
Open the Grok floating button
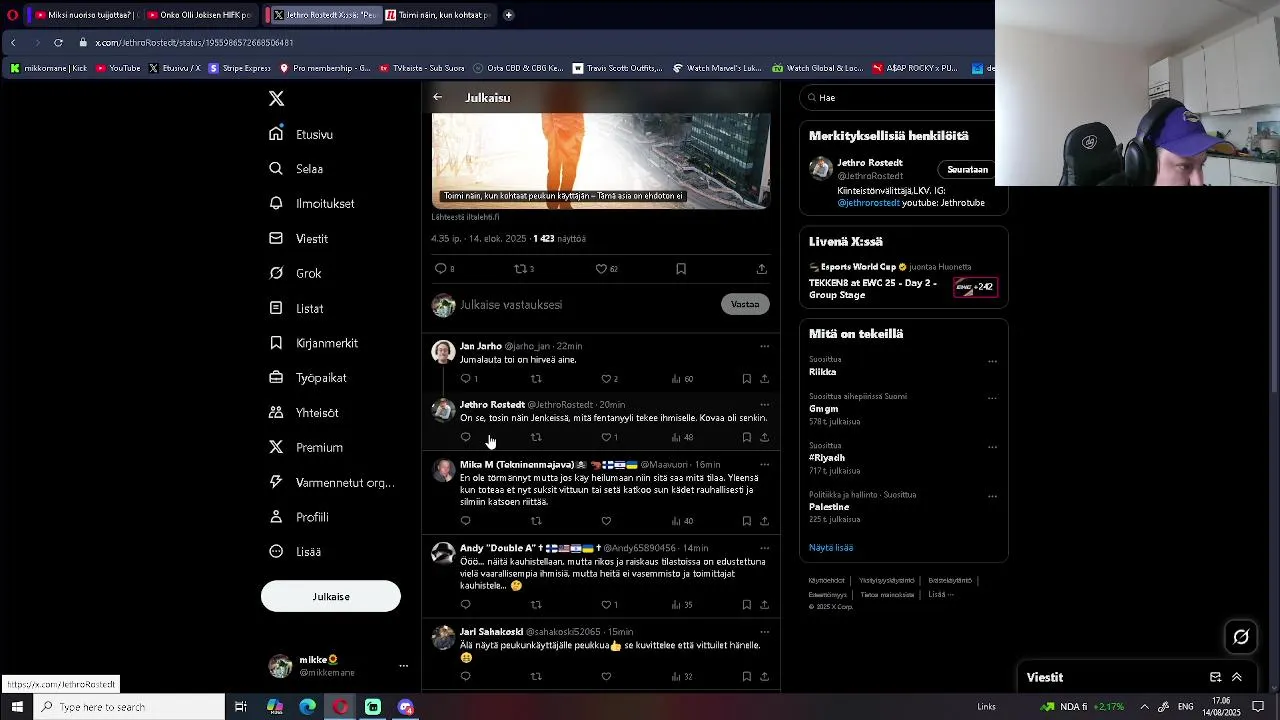1241,637
